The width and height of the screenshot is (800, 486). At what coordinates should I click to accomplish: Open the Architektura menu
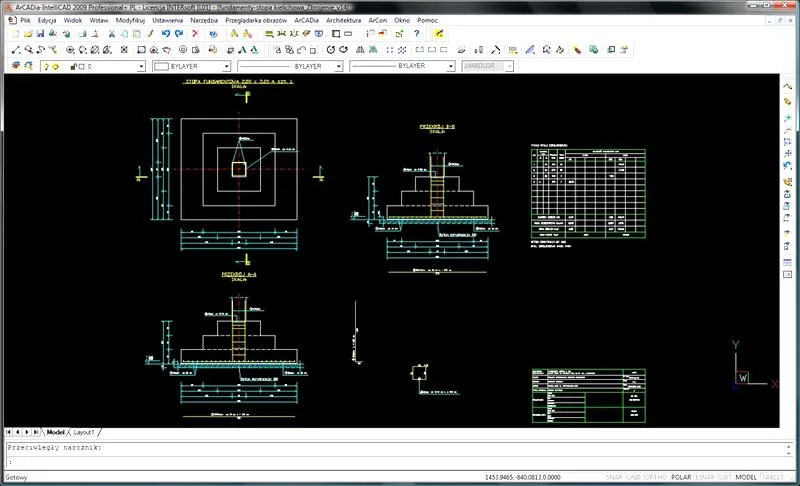click(x=343, y=20)
